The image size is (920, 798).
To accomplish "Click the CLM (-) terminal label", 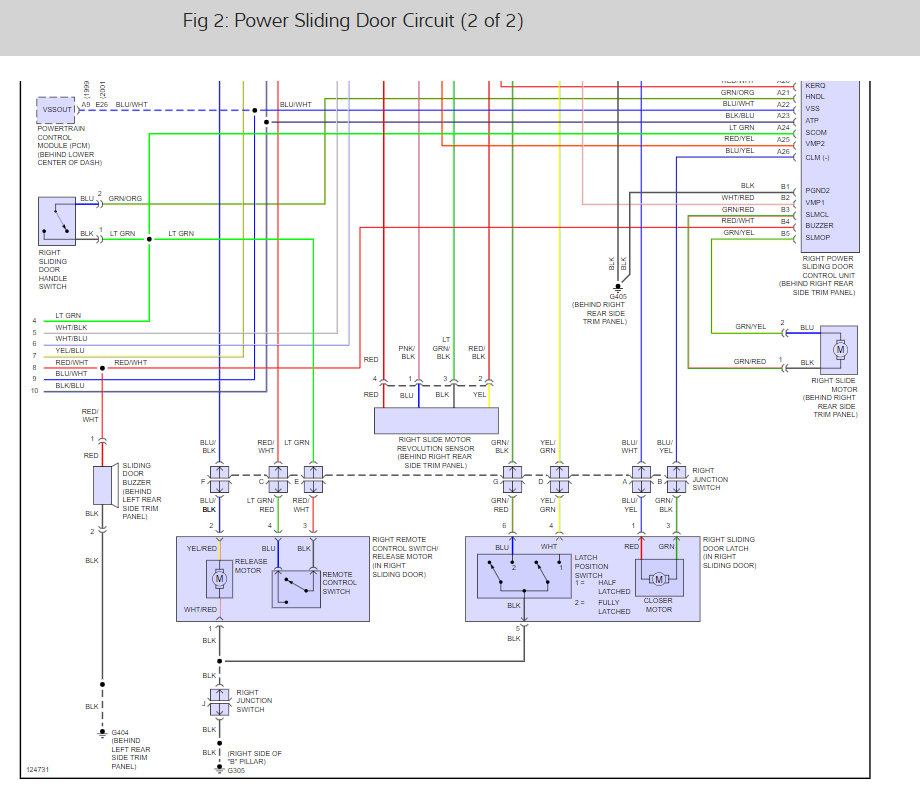I will click(x=817, y=158).
